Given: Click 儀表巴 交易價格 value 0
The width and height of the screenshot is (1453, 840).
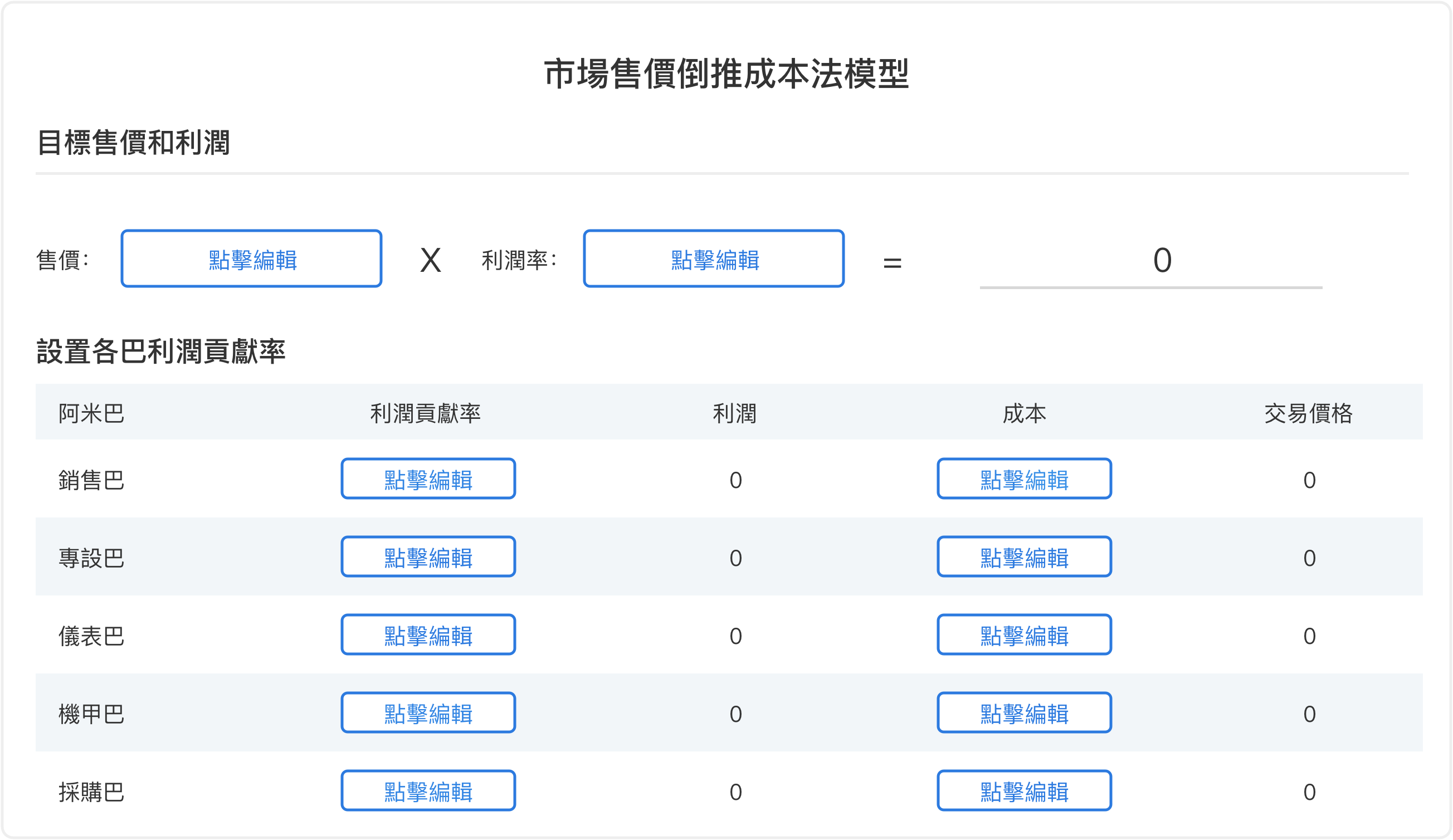Looking at the screenshot, I should coord(1309,636).
